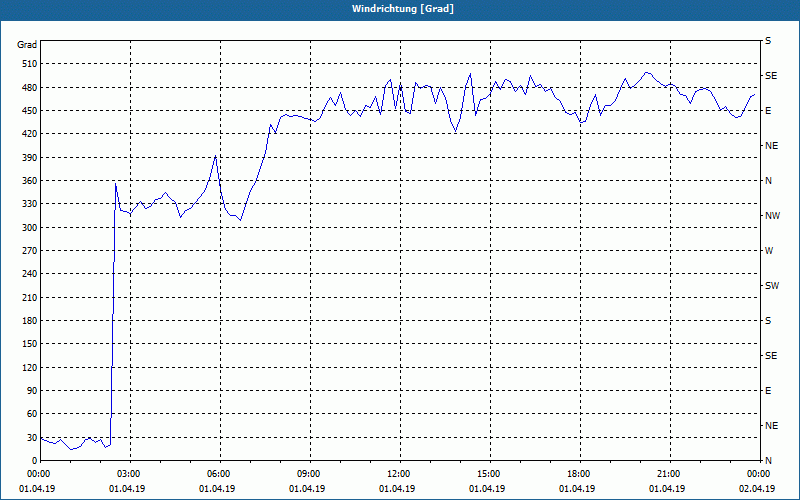This screenshot has width=800, height=500.
Task: Click the 06:00 time label
Action: (x=217, y=474)
